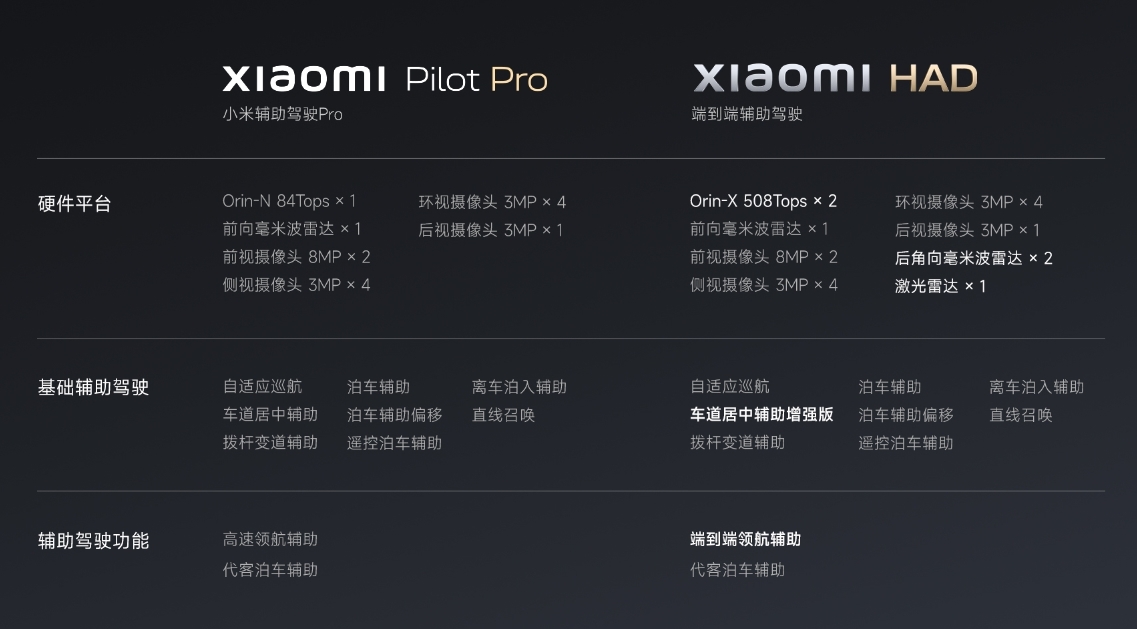Screen dimensions: 1137x629
Task: Click the 基础辅助驾驶 row heading
Action: pos(93,387)
